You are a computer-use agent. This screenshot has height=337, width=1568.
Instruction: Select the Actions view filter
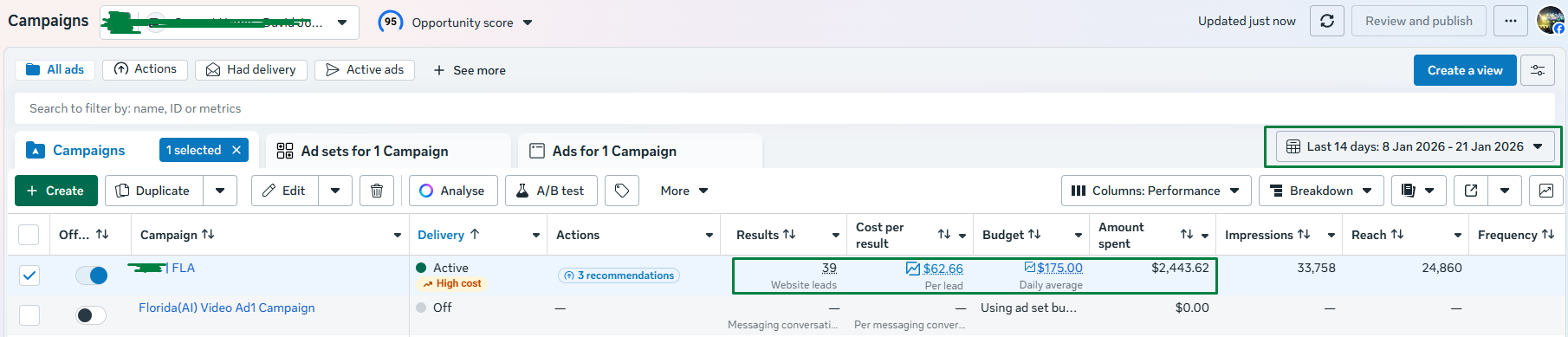(x=145, y=69)
